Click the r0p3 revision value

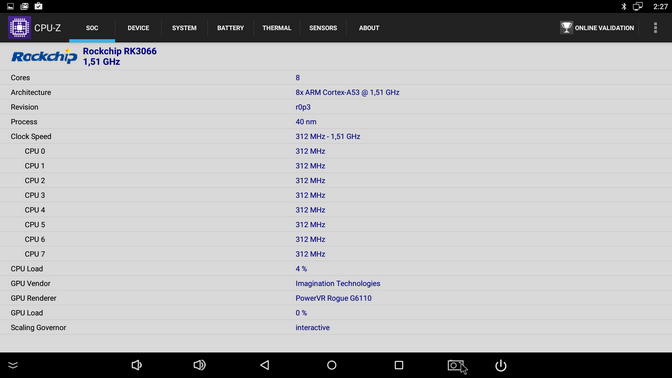(x=303, y=107)
